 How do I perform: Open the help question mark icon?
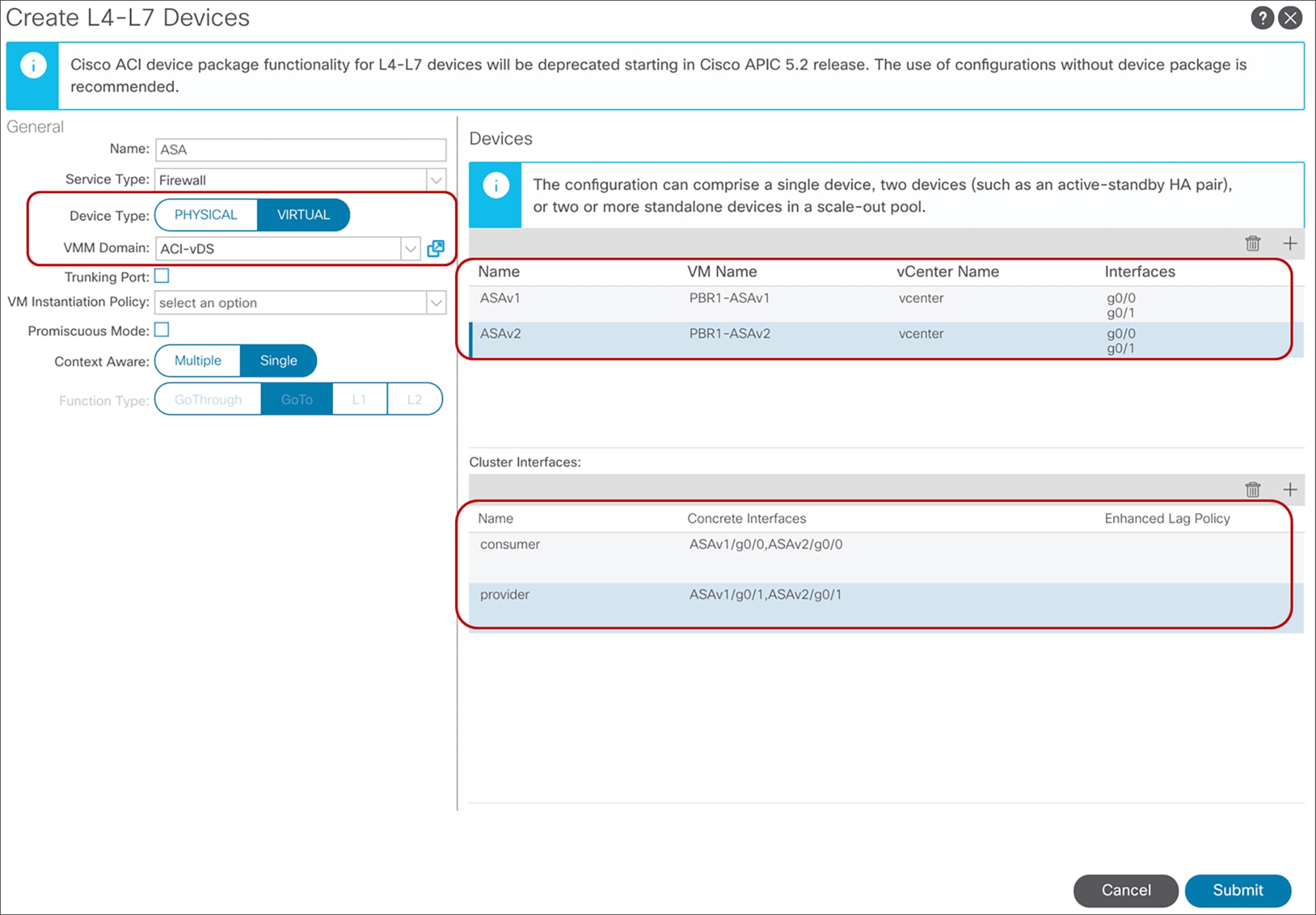coord(1262,18)
